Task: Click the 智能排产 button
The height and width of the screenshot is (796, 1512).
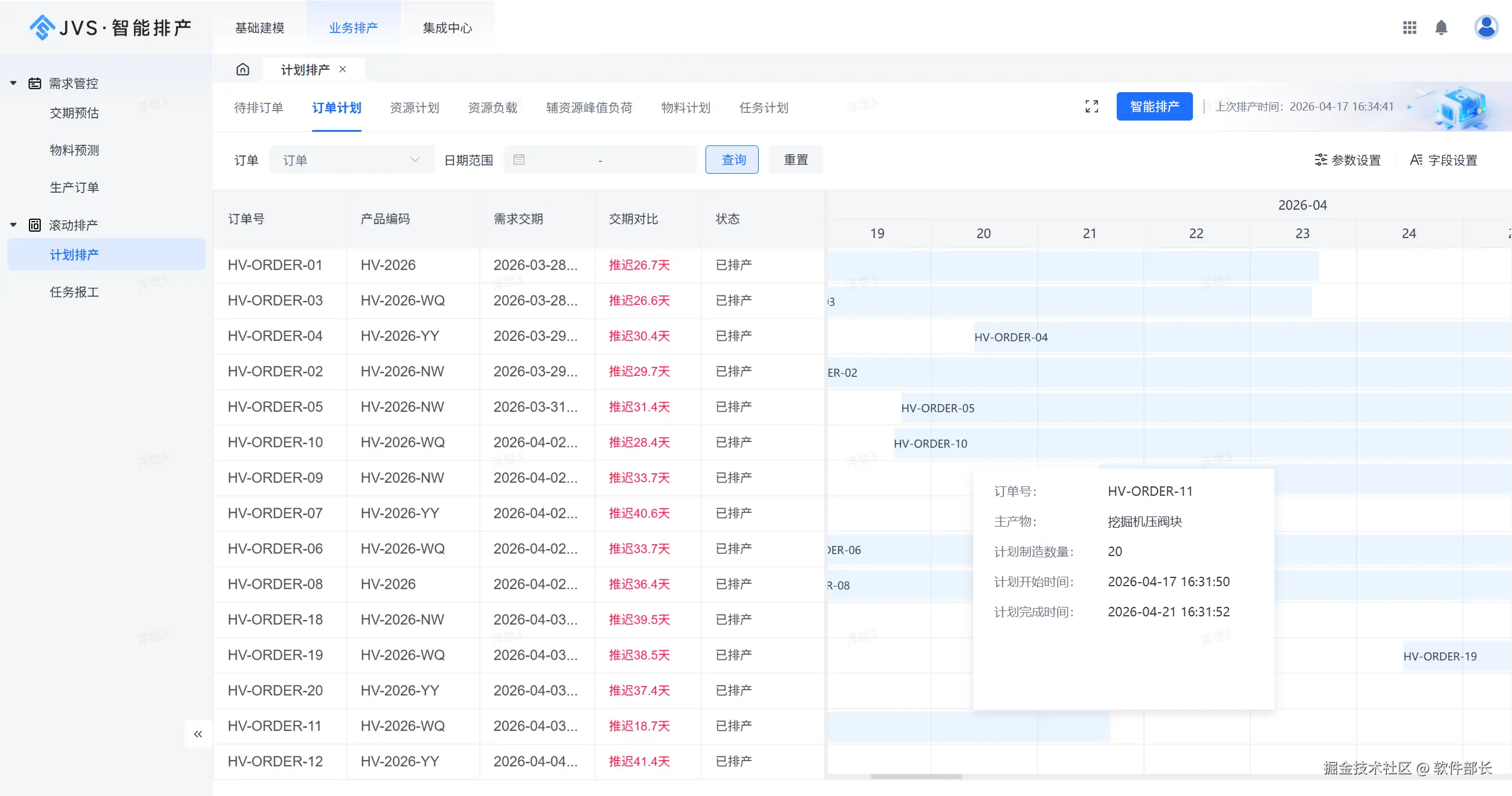Action: [x=1154, y=106]
